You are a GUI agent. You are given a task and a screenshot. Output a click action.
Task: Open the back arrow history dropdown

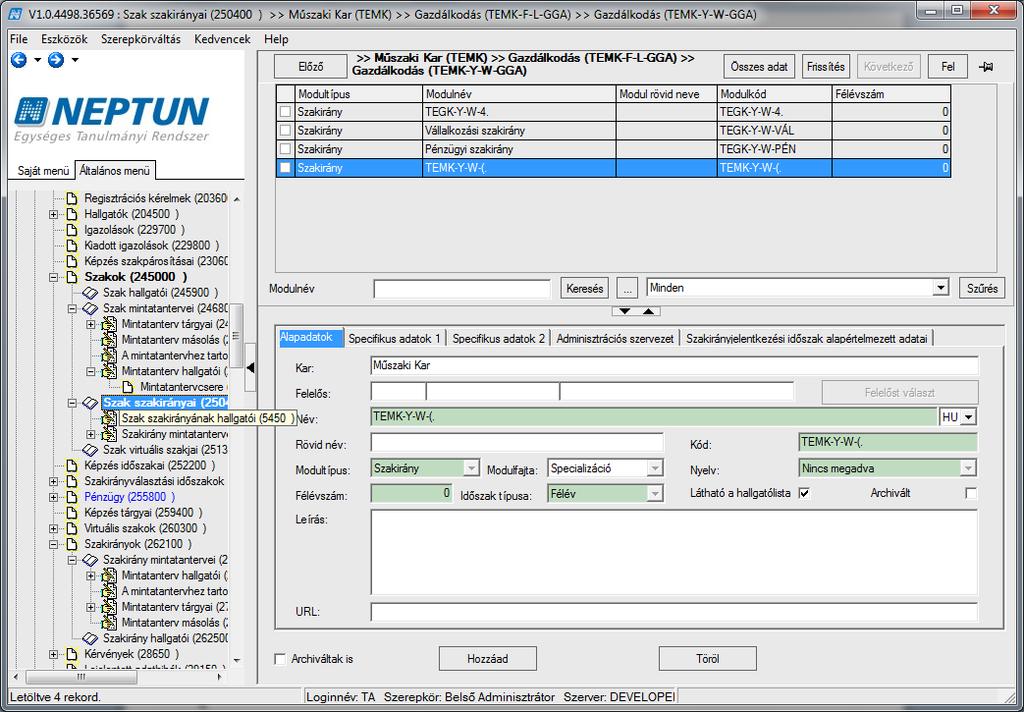[37, 60]
